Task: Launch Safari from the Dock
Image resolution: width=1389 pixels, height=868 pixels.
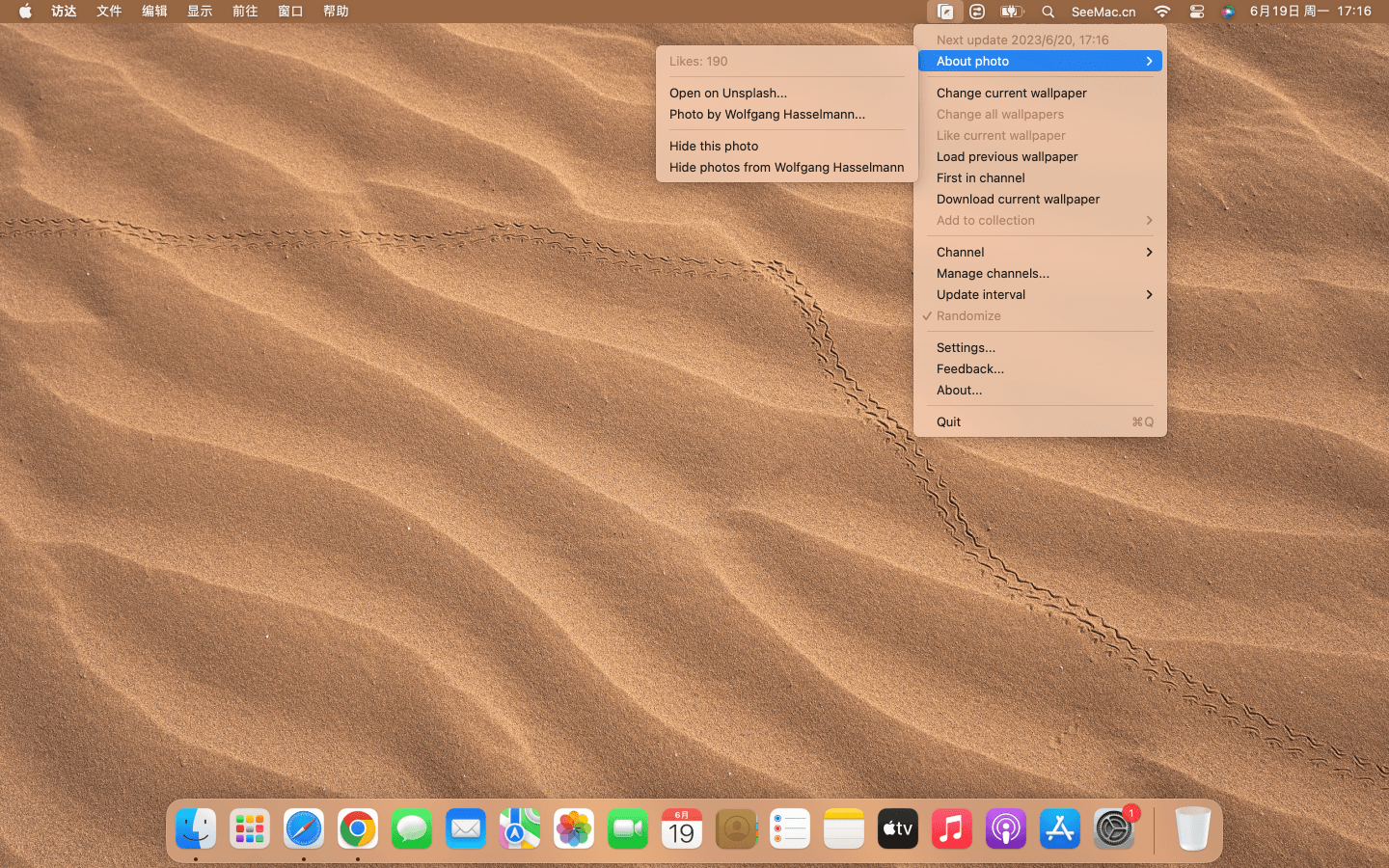Action: pyautogui.click(x=304, y=829)
